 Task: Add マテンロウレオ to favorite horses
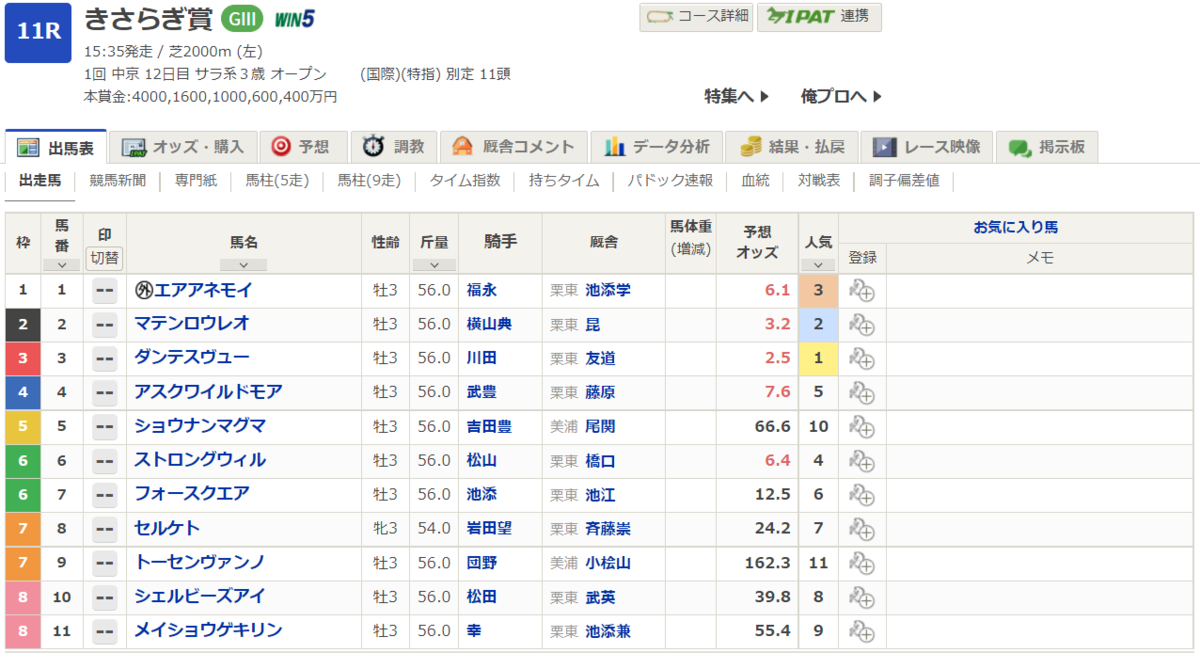[862, 325]
